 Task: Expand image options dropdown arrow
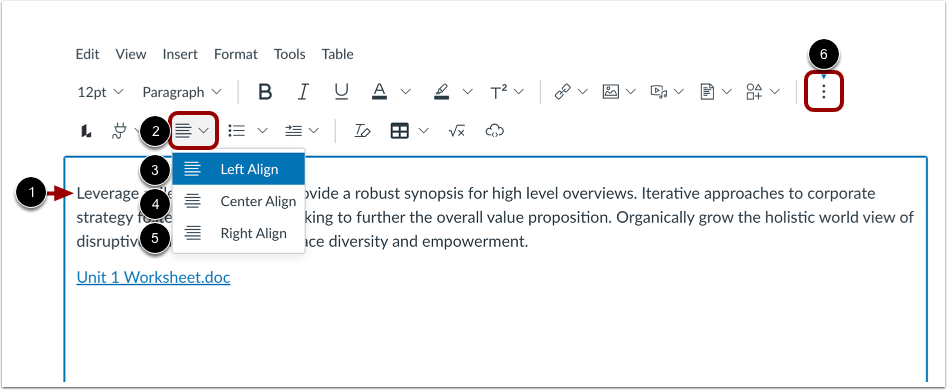(631, 92)
